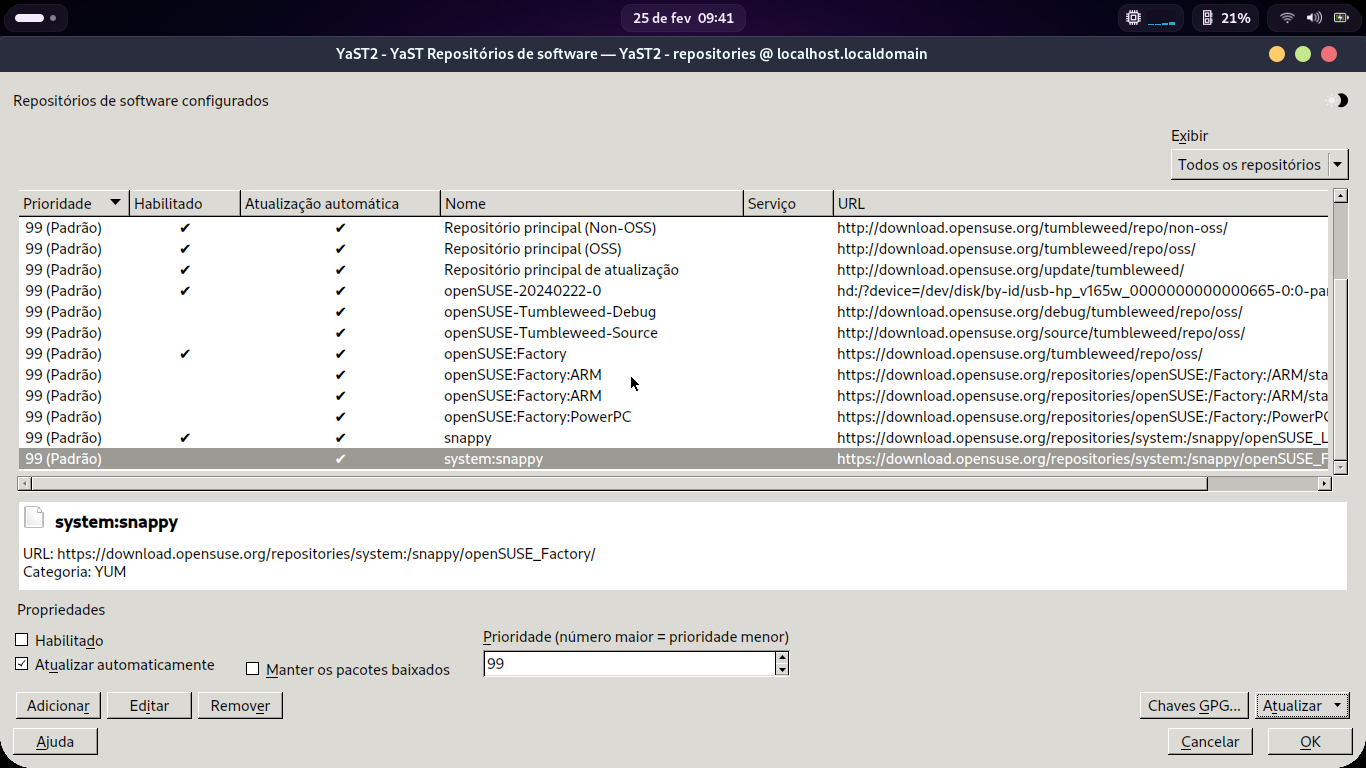
Task: Select Repositório principal (Non-OSS) row
Action: pyautogui.click(x=674, y=228)
